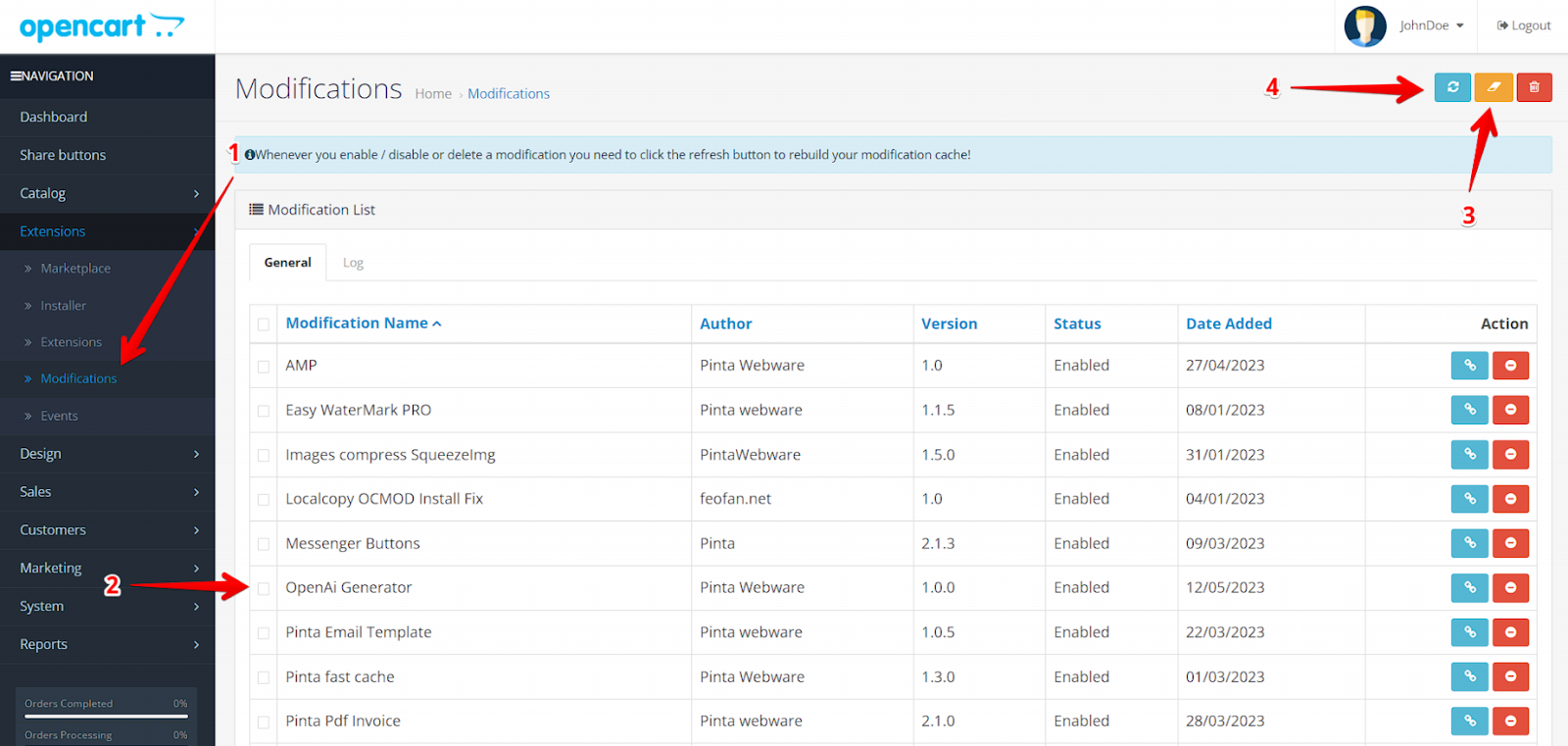The width and height of the screenshot is (1568, 746).
Task: Sort by Version column header
Action: [x=950, y=323]
